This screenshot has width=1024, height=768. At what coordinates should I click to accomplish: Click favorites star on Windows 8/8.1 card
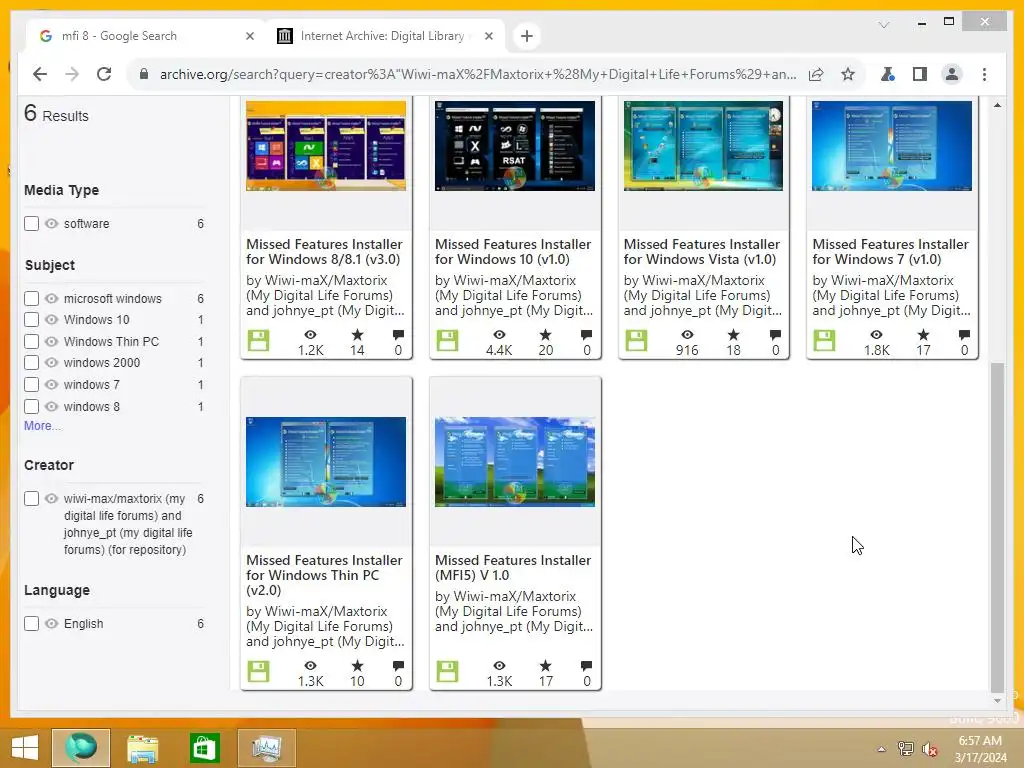click(357, 335)
